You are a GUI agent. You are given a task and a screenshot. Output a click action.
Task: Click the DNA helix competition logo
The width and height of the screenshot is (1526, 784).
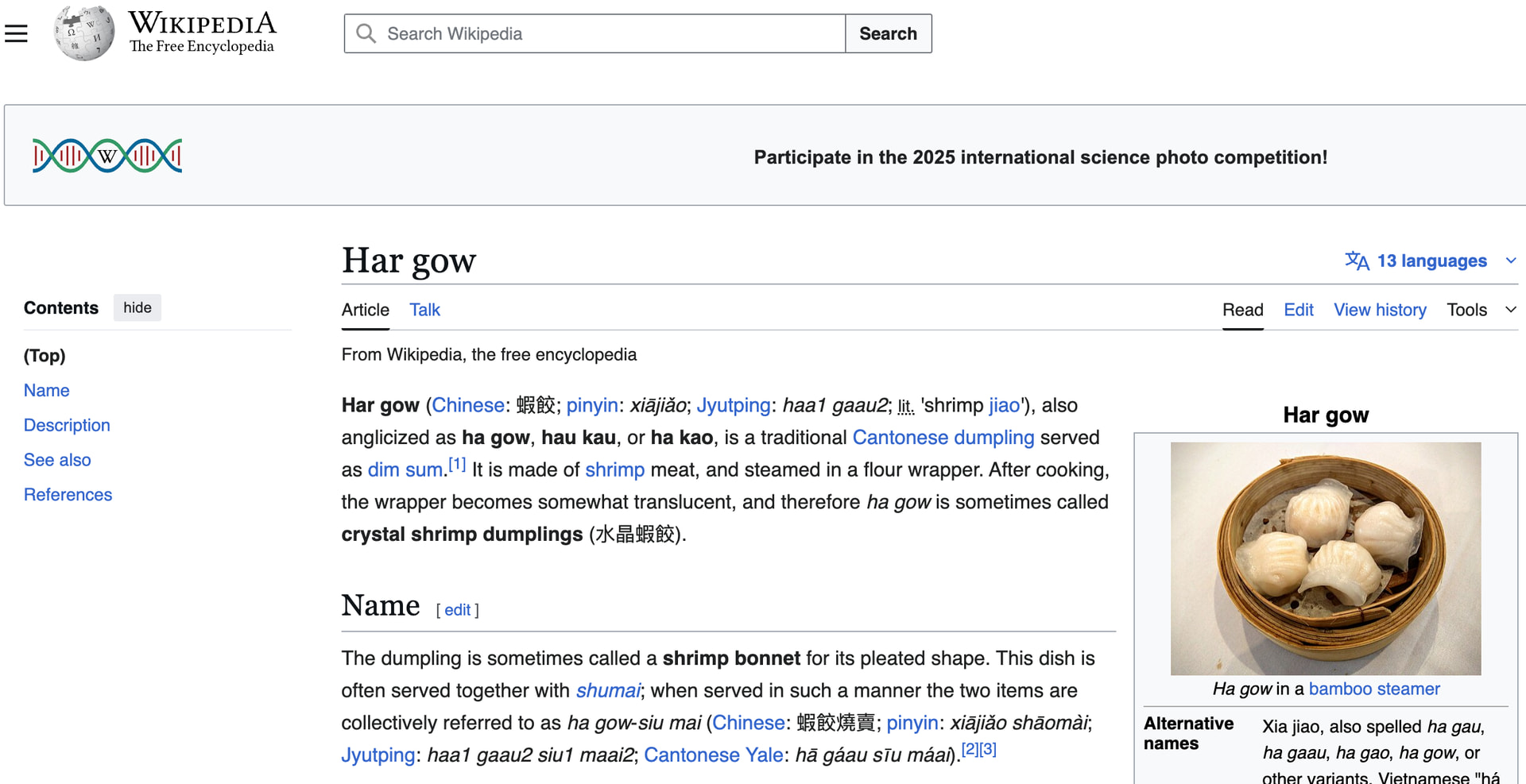click(107, 156)
